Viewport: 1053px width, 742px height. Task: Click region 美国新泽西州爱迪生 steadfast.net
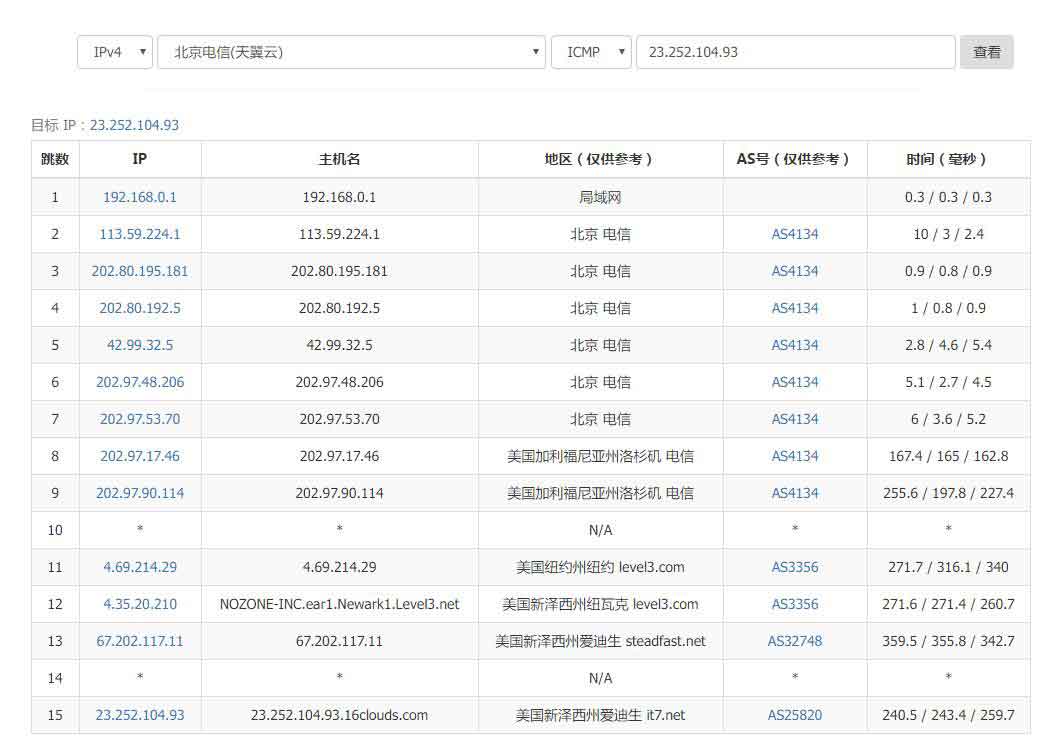click(x=600, y=641)
